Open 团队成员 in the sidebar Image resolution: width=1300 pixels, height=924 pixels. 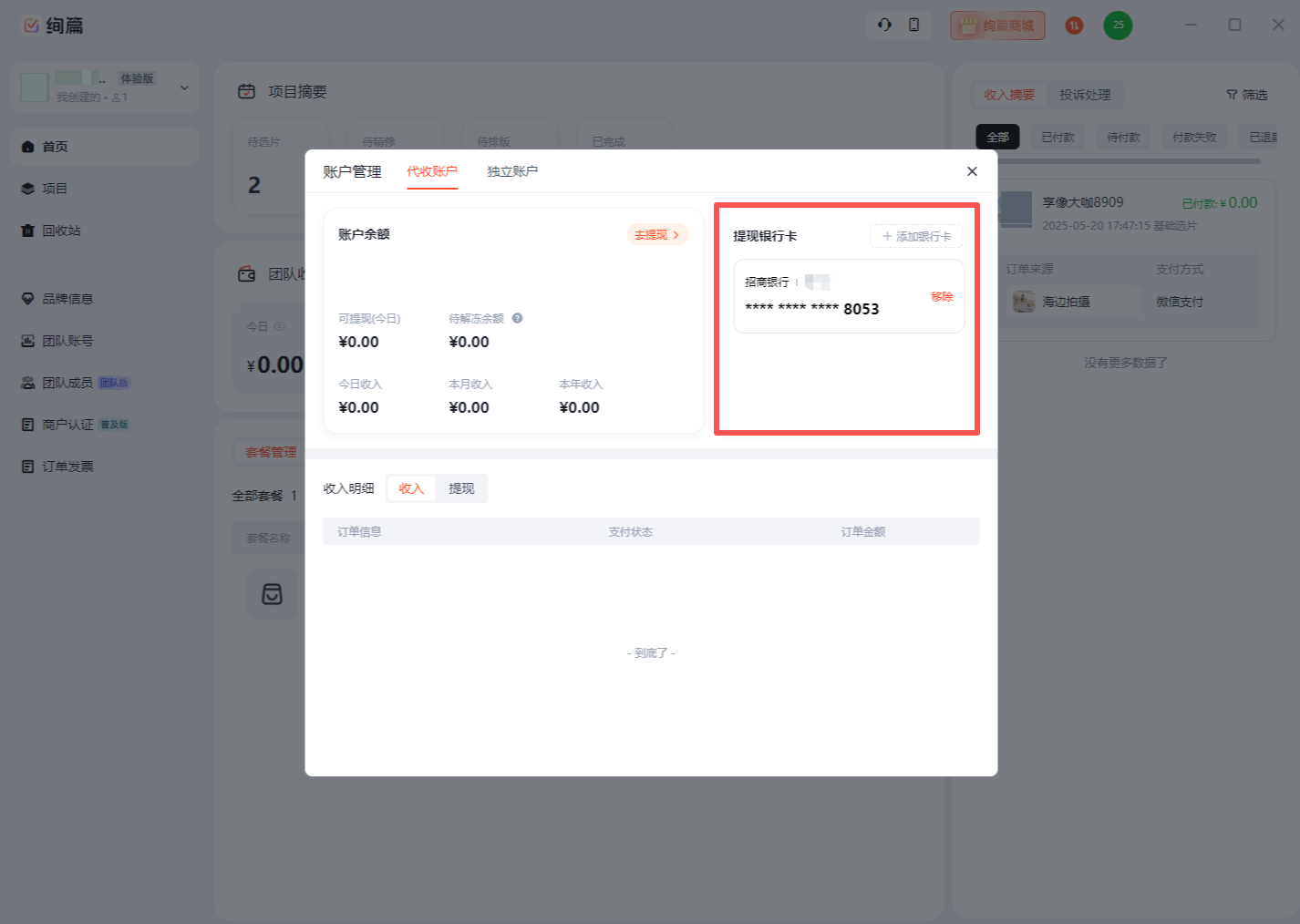[67, 383]
